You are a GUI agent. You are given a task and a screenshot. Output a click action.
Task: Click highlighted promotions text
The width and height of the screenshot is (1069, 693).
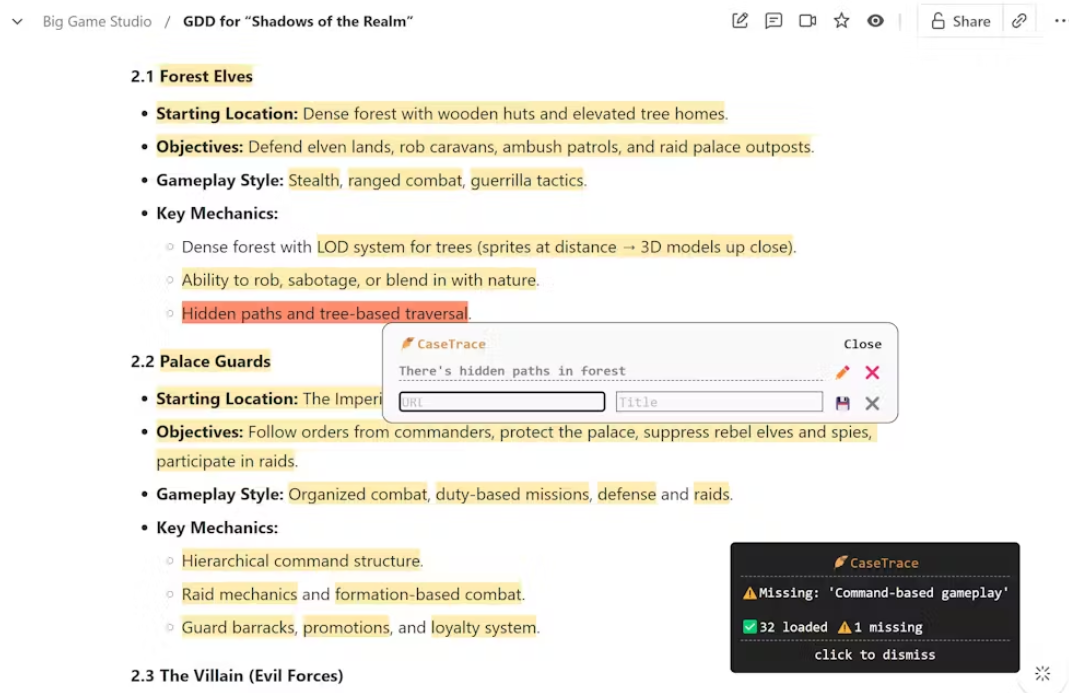(346, 628)
